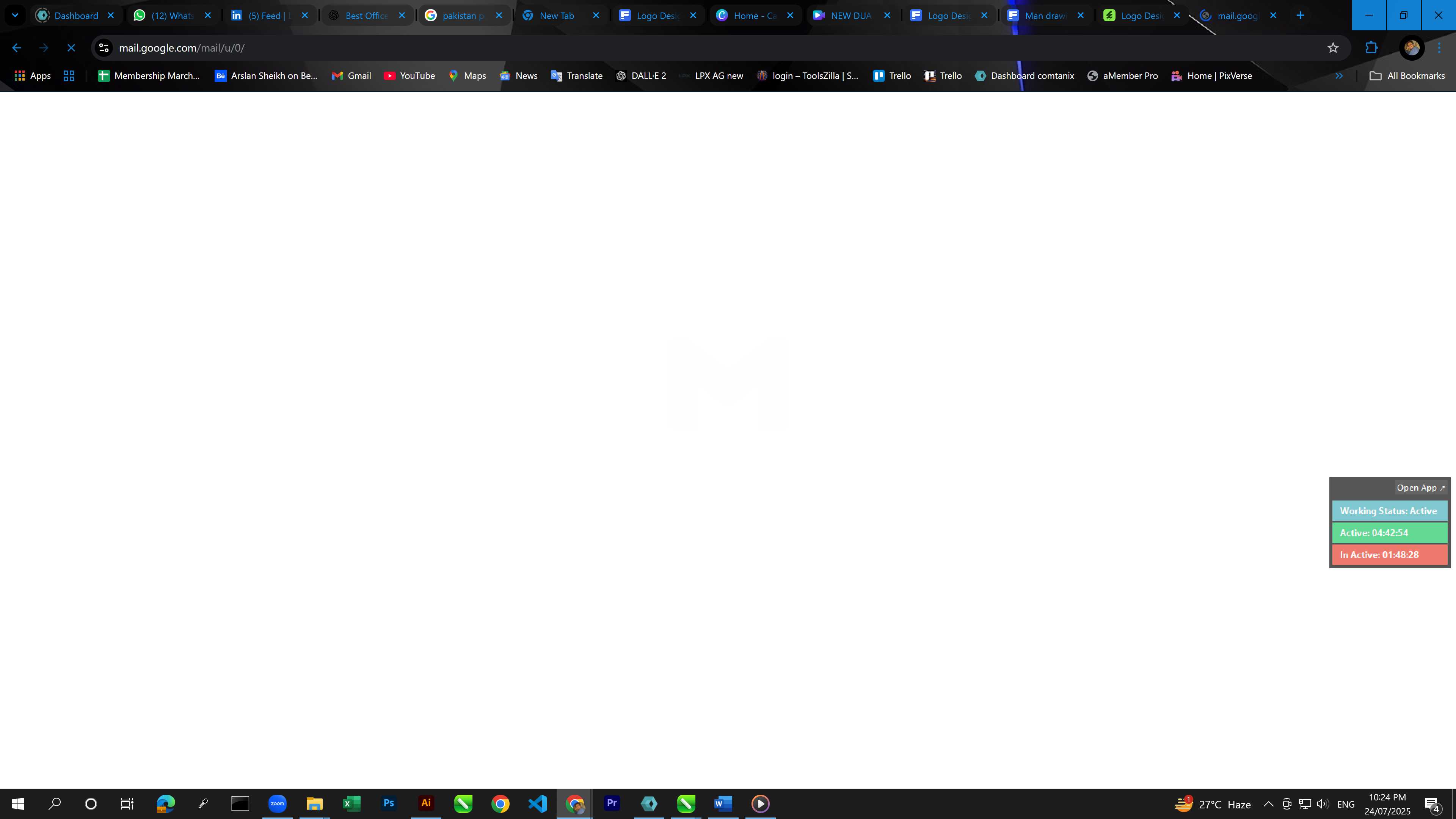The width and height of the screenshot is (1456, 819).
Task: Open login – ToolsZilla bookmark
Action: point(808,76)
